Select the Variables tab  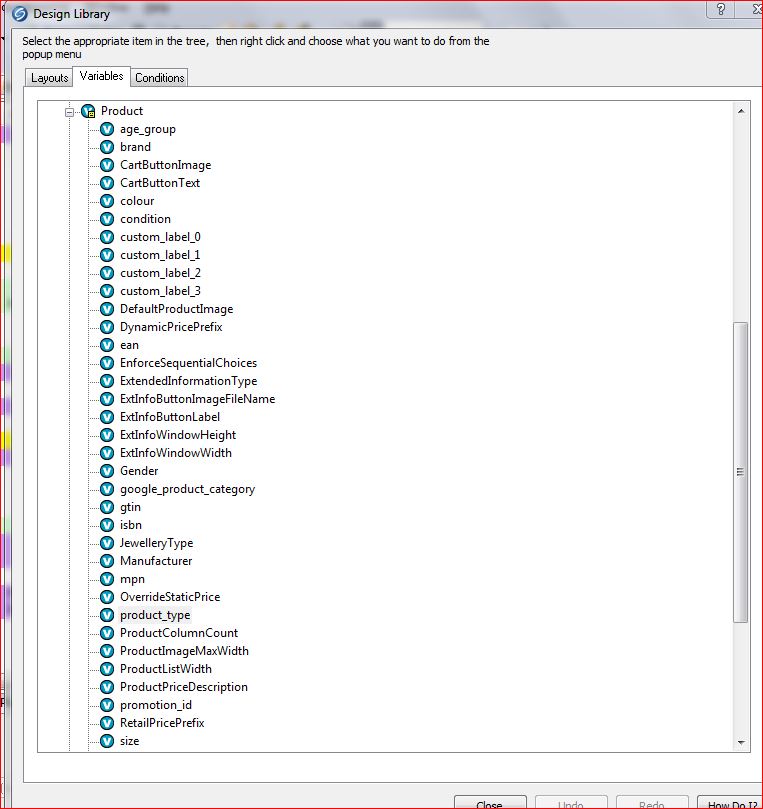[x=102, y=76]
